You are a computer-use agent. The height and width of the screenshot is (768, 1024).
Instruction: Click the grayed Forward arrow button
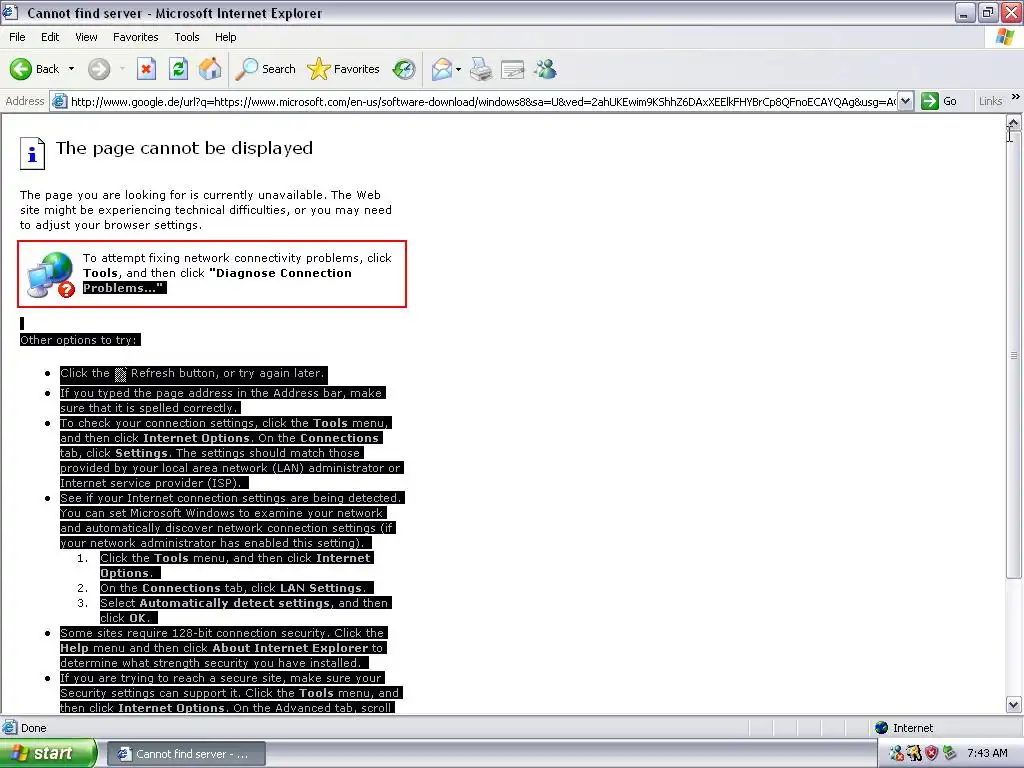pyautogui.click(x=99, y=69)
